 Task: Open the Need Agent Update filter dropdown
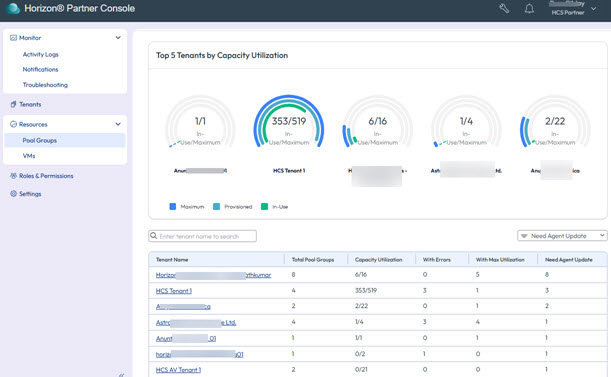[562, 236]
